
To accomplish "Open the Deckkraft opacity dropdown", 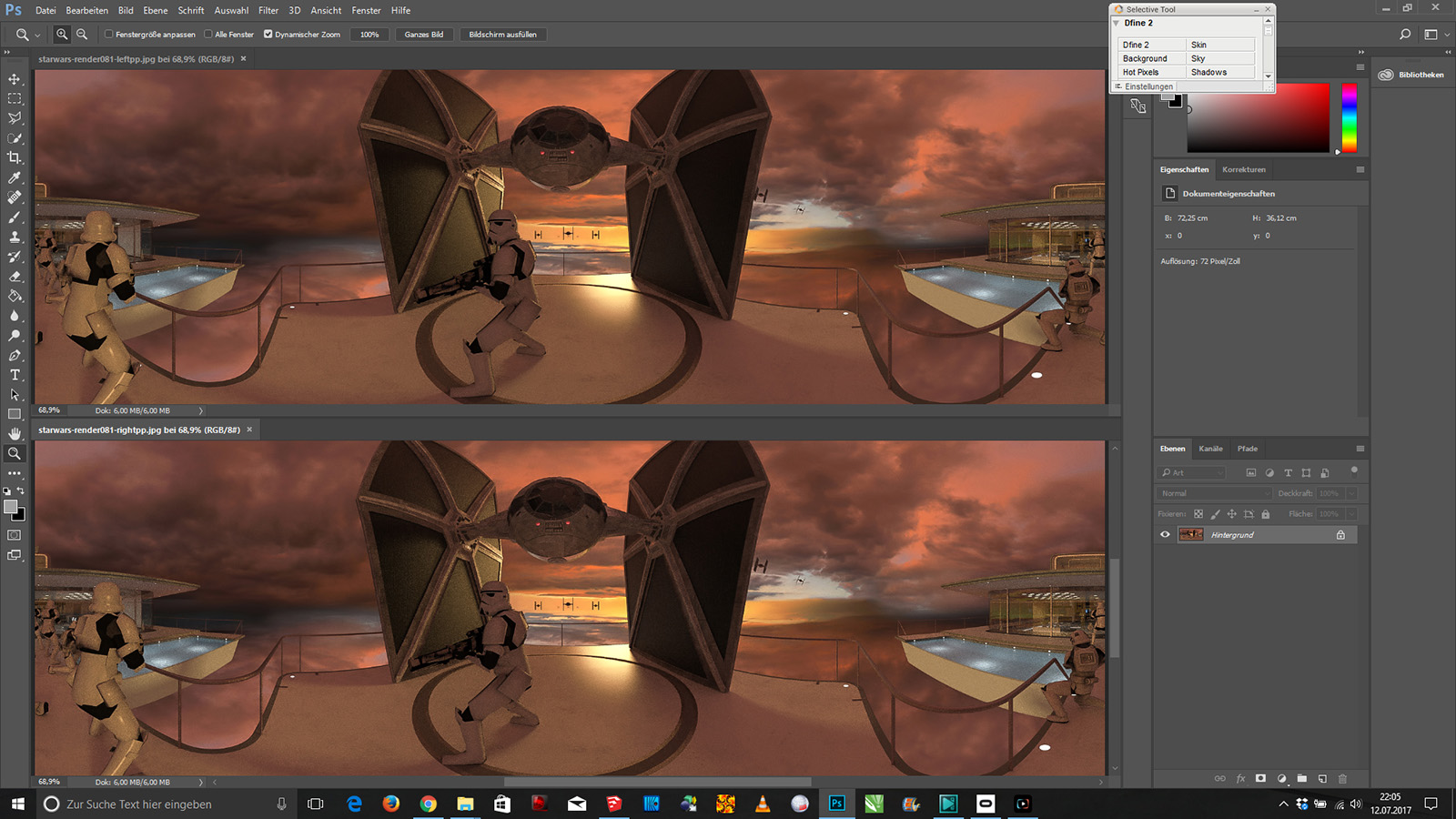I will point(1351,493).
